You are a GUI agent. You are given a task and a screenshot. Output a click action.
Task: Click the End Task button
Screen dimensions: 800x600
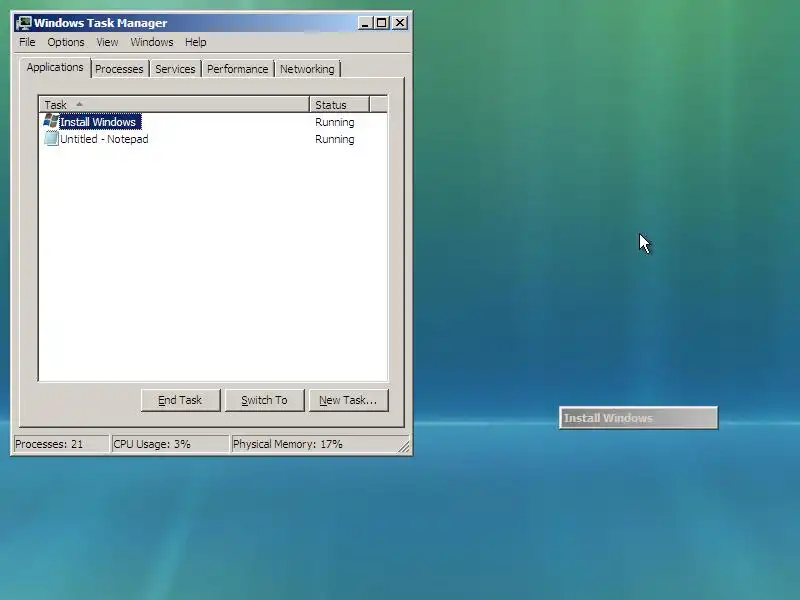coord(181,400)
